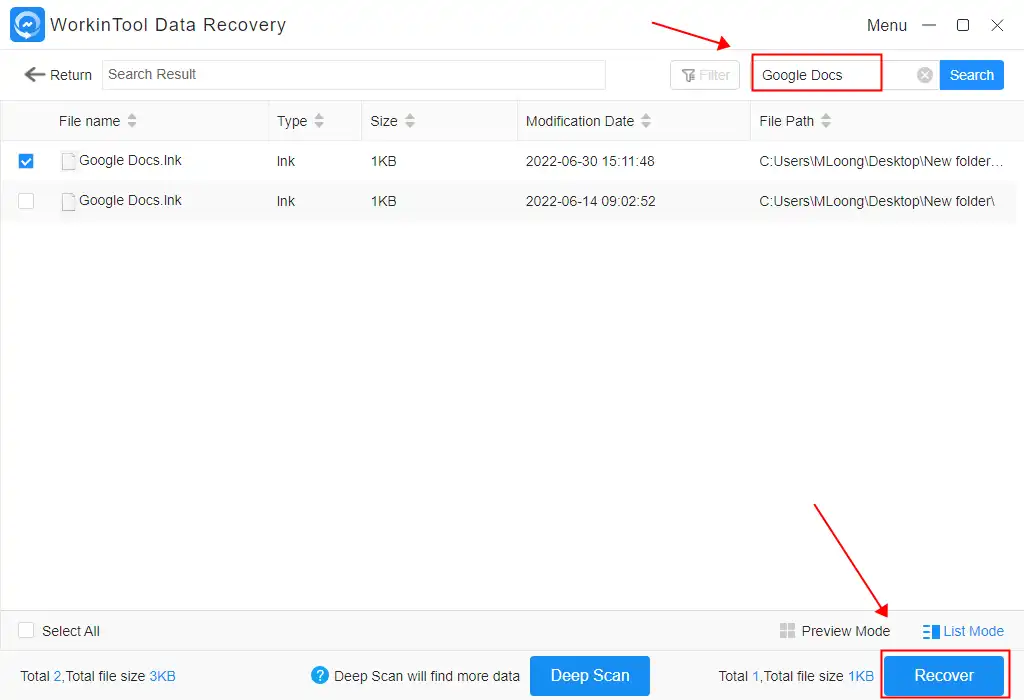Click the Return back arrow icon
Viewport: 1024px width, 700px height.
tap(35, 74)
